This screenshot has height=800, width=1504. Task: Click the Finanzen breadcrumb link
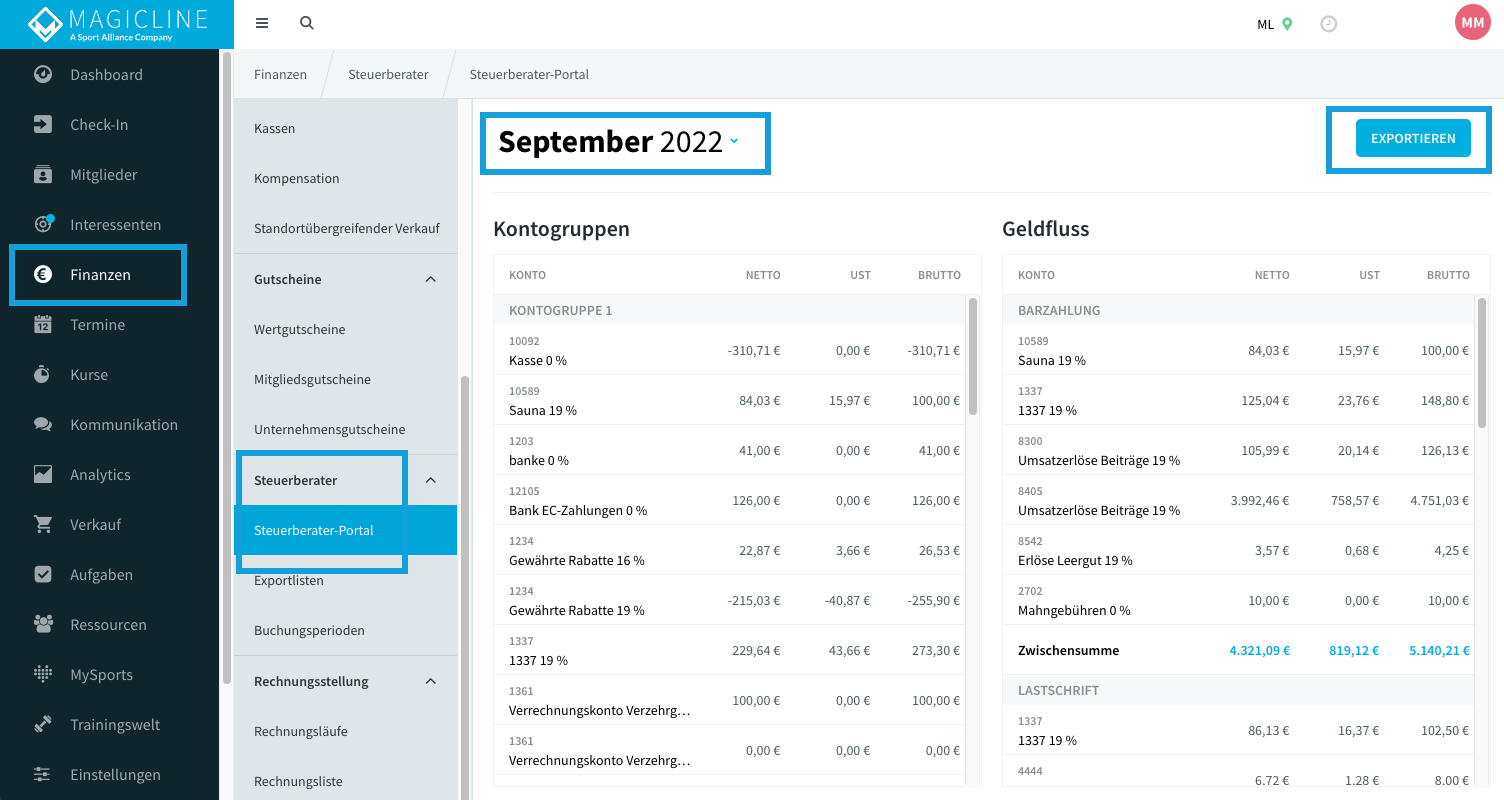tap(280, 74)
